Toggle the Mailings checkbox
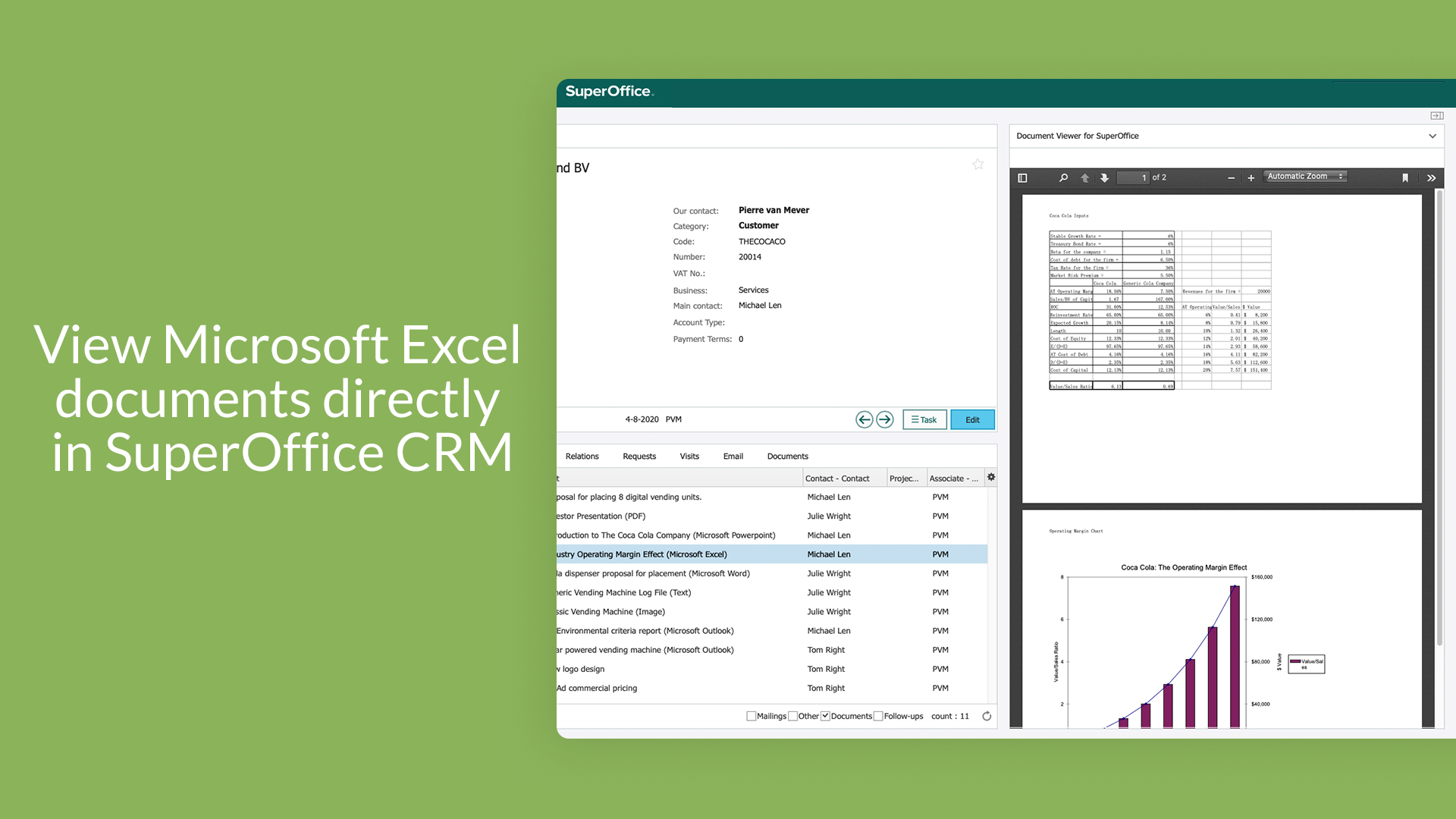The image size is (1456, 819). (x=751, y=716)
